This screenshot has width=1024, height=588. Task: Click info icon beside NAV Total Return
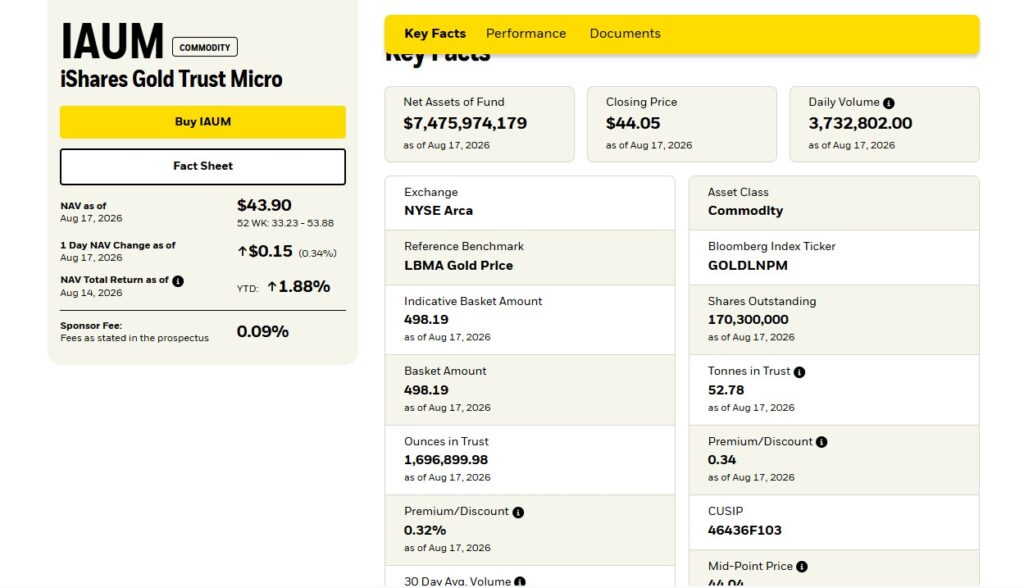(178, 281)
